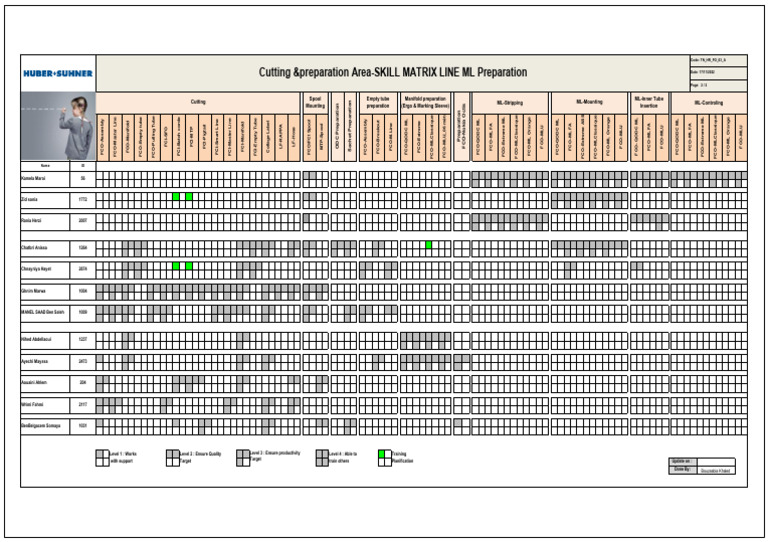Viewport: 768px width, 542px height.
Task: Click the 'FCO-Pulling Tube' column header
Action: click(154, 138)
